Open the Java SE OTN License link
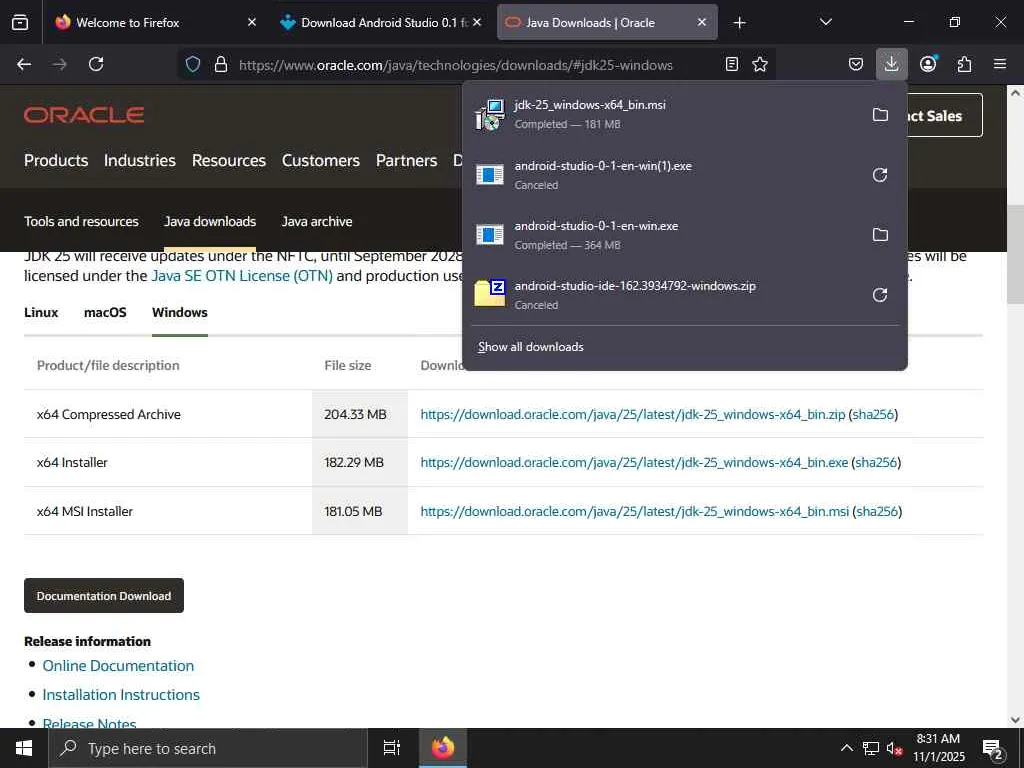Screen dimensions: 1024x768 tap(242, 276)
